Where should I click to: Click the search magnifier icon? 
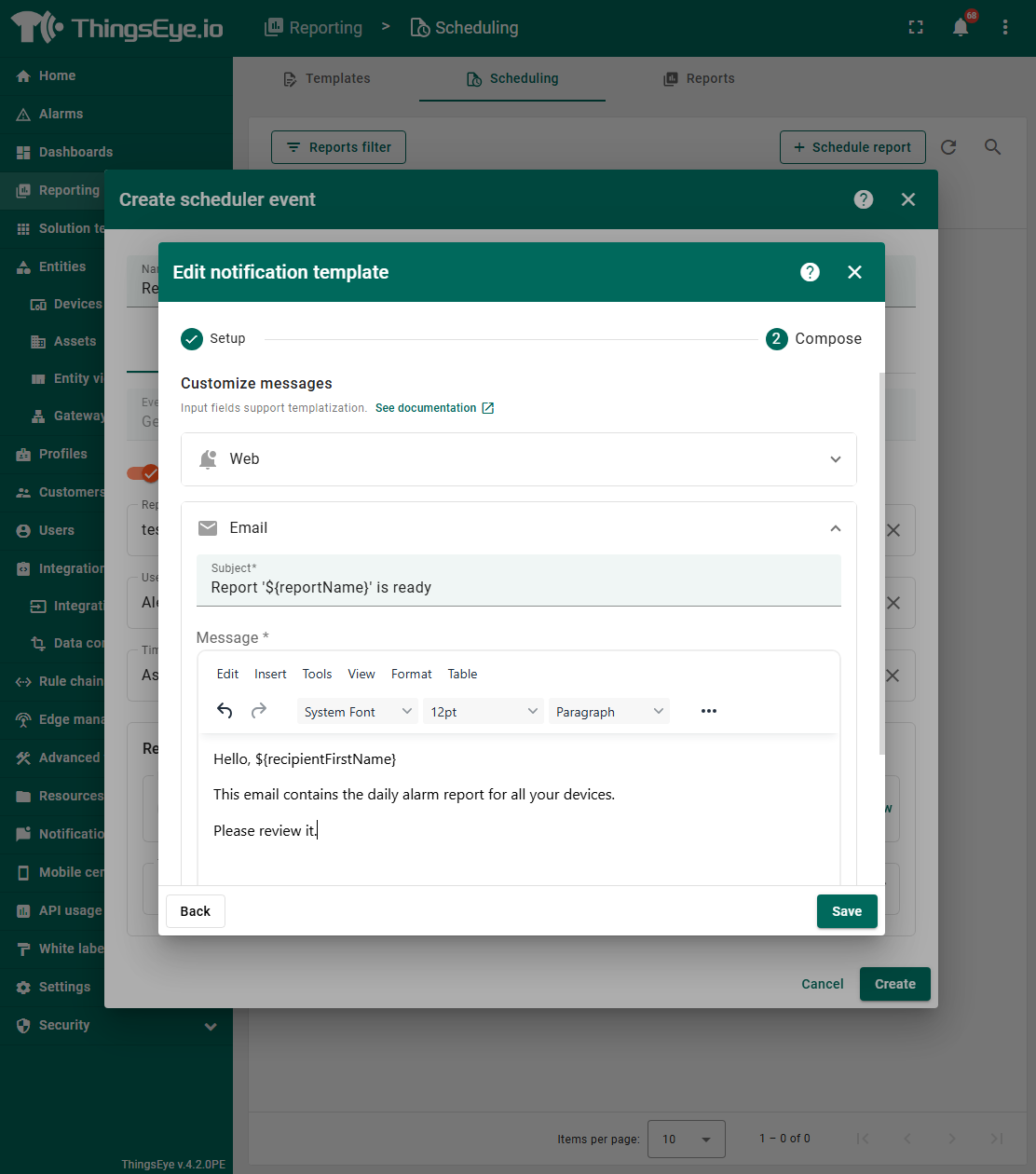click(993, 147)
